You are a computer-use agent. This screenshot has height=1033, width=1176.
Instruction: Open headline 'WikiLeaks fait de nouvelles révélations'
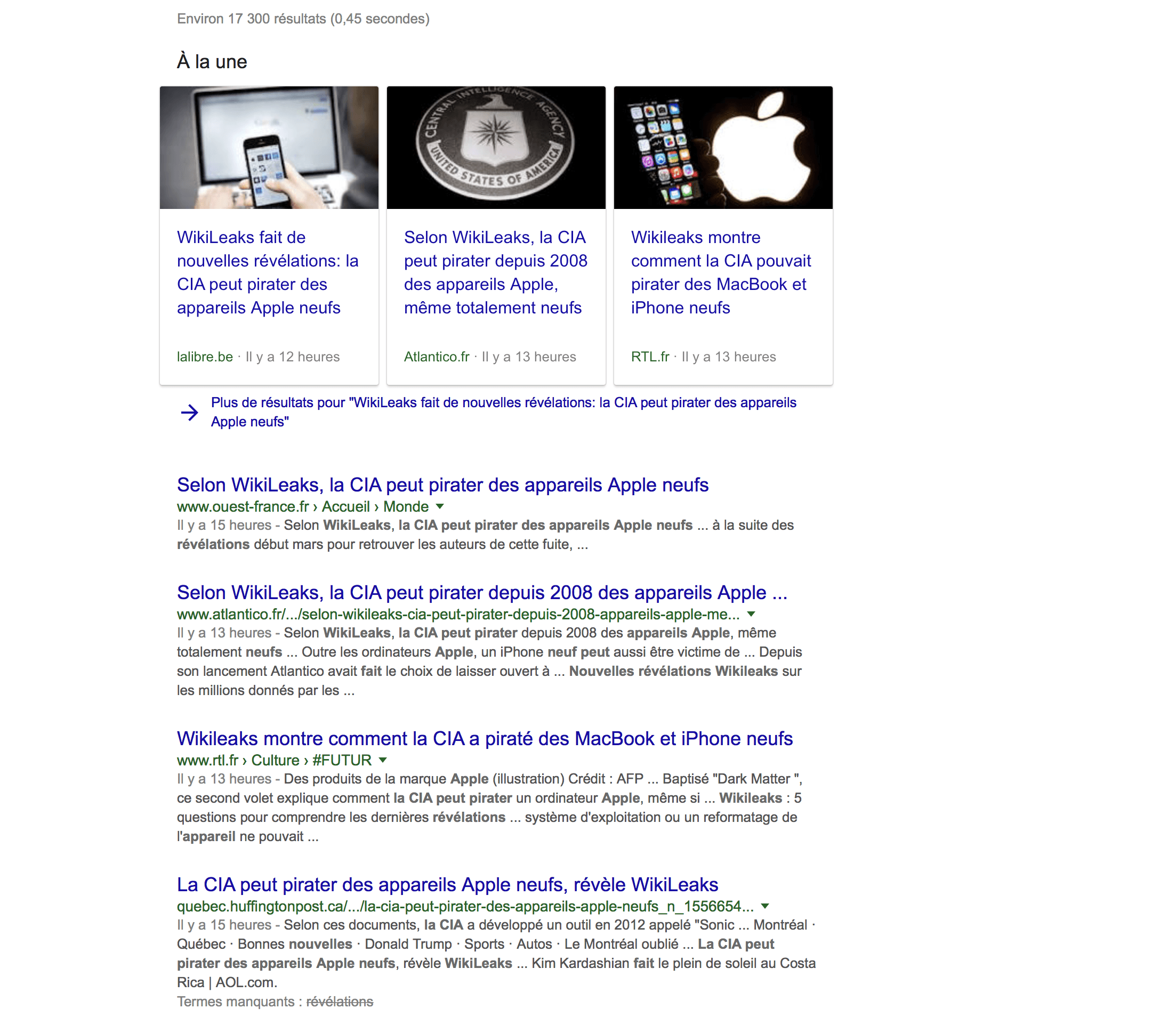(268, 272)
